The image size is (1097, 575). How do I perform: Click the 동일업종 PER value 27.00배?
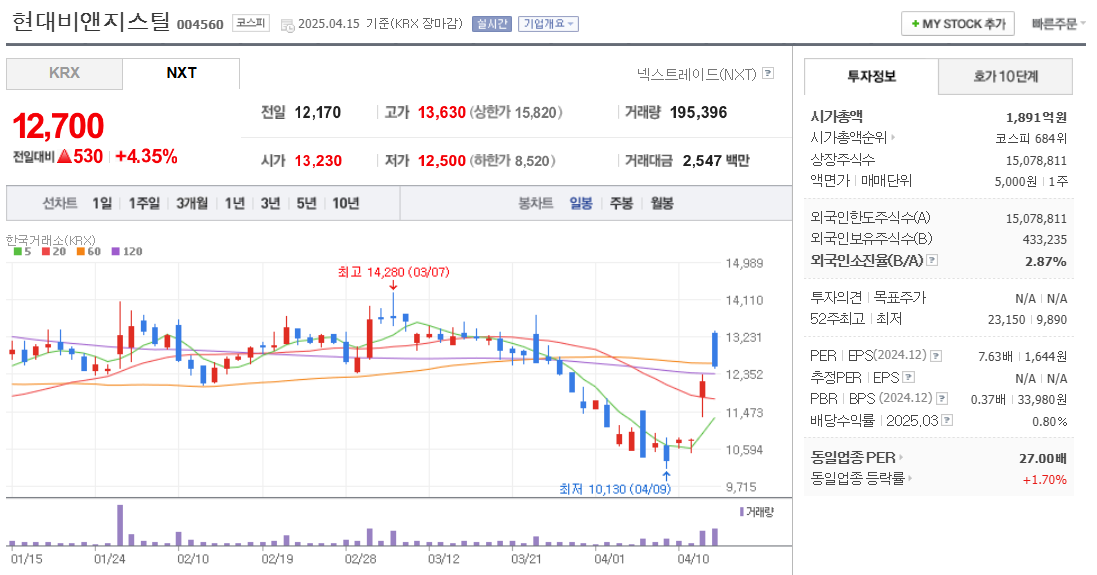tap(1042, 459)
